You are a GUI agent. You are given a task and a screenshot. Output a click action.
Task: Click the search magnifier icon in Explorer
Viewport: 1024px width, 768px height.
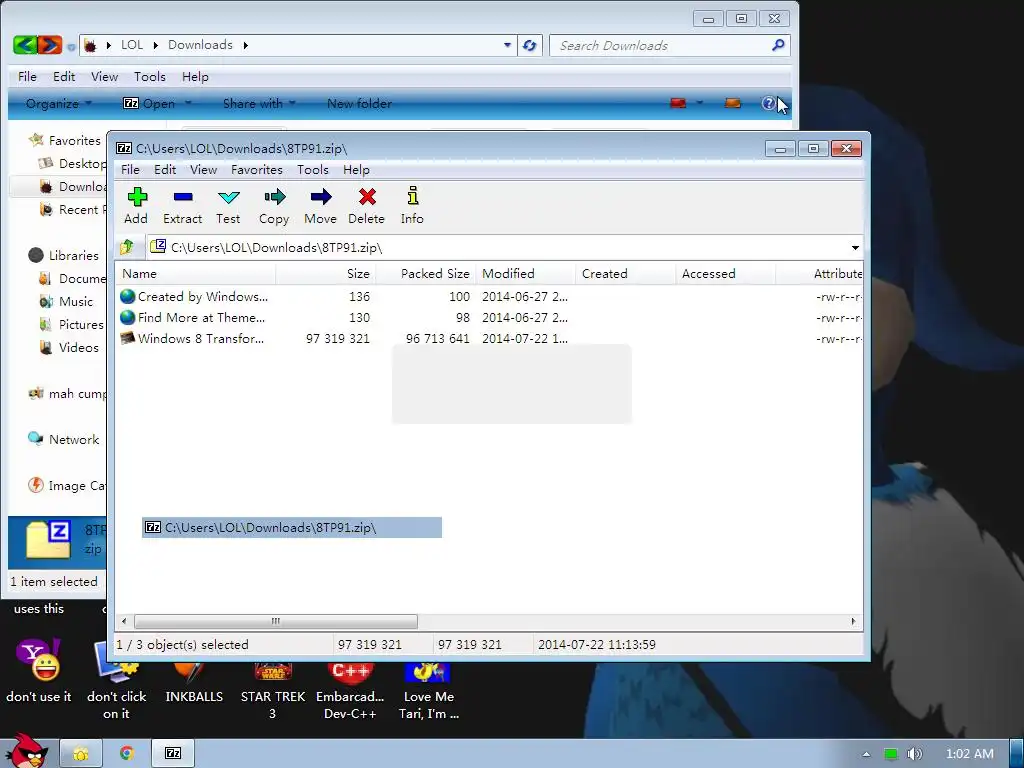(x=778, y=45)
